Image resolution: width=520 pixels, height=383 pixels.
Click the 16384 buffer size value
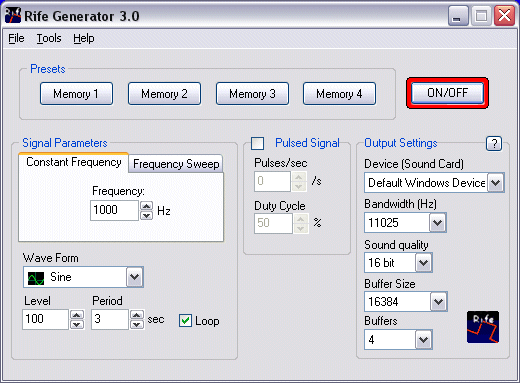(383, 302)
